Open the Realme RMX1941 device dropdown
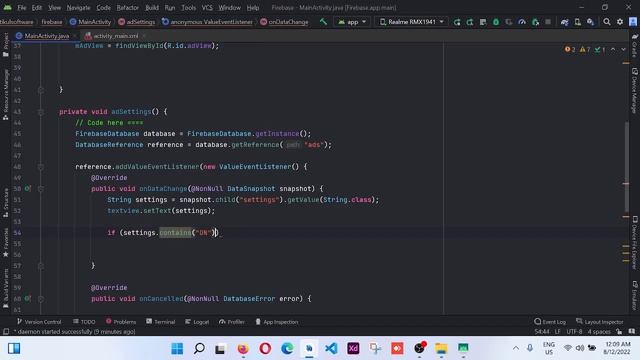The width and height of the screenshot is (640, 360). [x=411, y=22]
